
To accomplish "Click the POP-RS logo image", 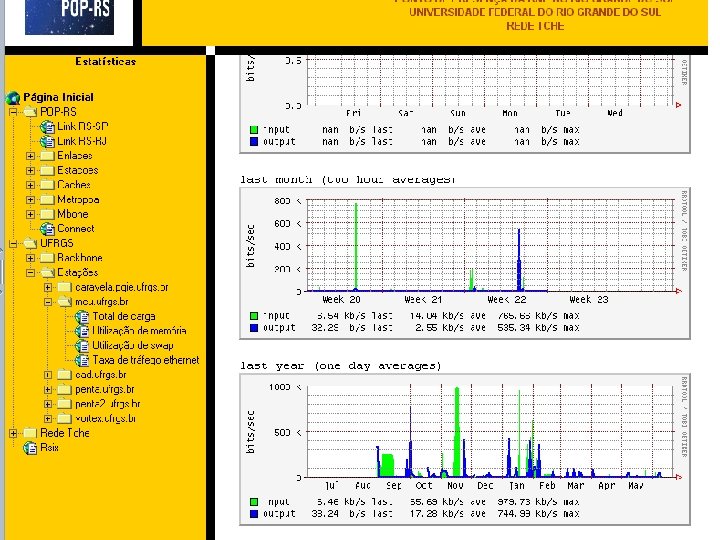I will [69, 17].
